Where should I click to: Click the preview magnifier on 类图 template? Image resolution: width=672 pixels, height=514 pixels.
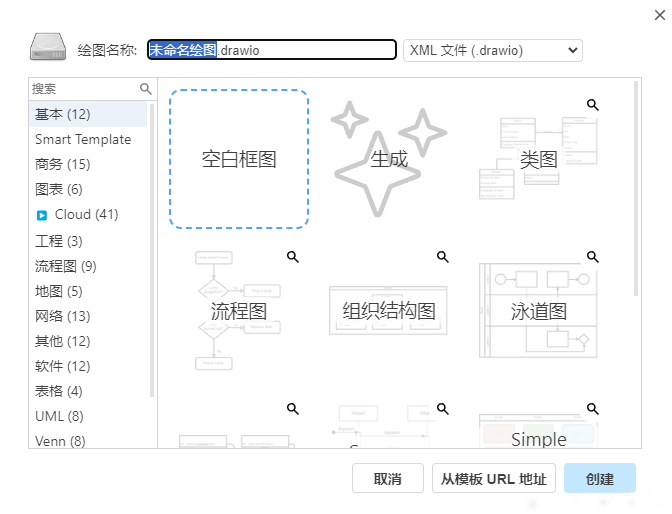[593, 104]
